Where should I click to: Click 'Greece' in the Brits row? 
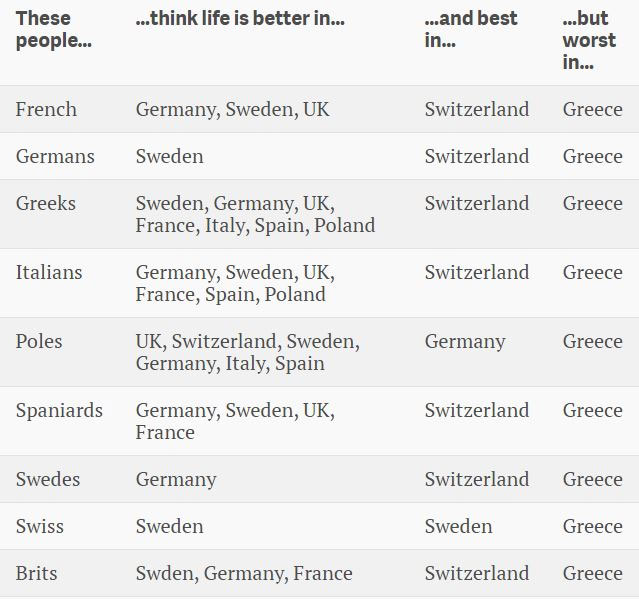[x=592, y=573]
